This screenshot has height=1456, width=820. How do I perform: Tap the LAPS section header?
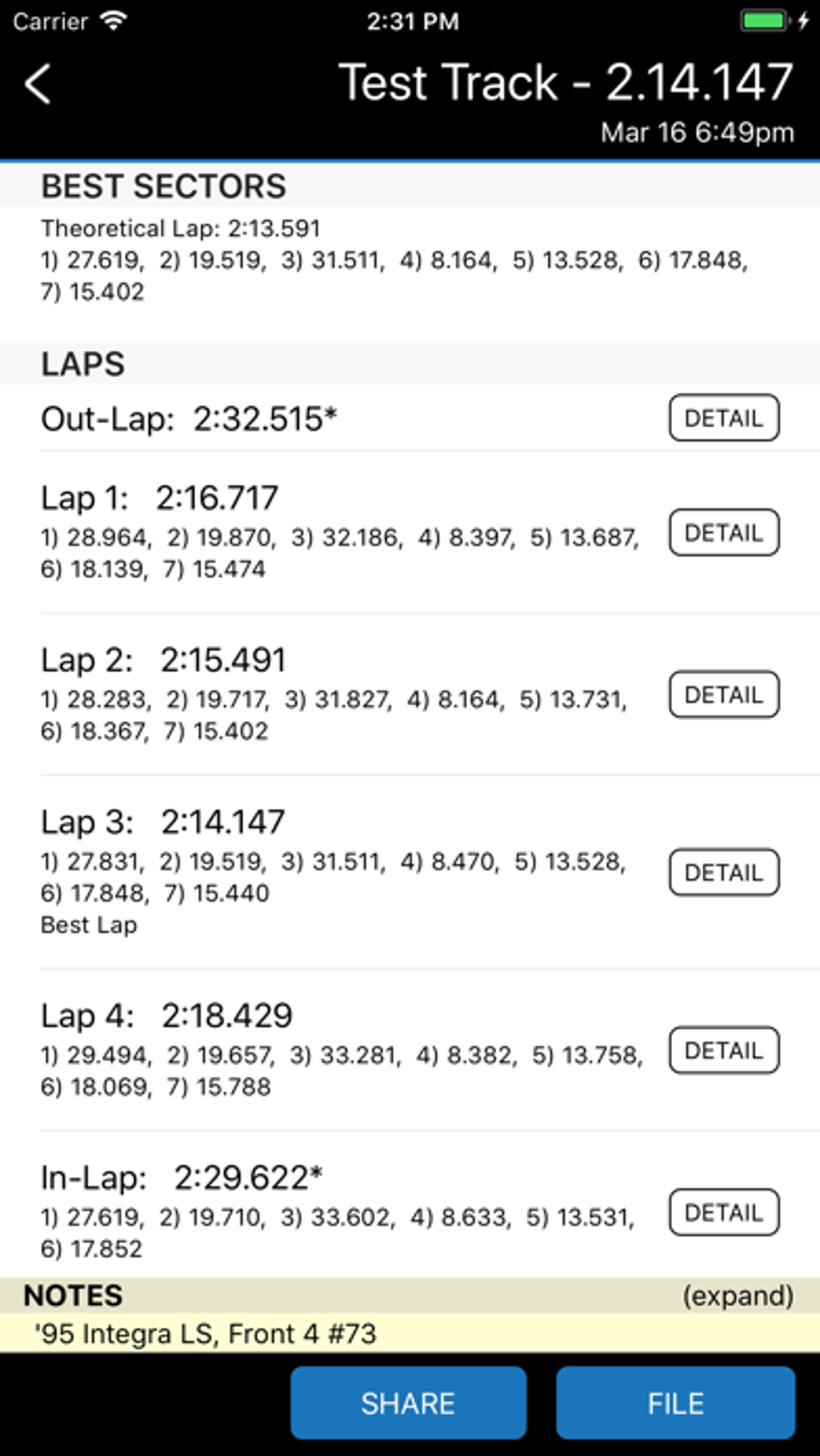click(83, 364)
